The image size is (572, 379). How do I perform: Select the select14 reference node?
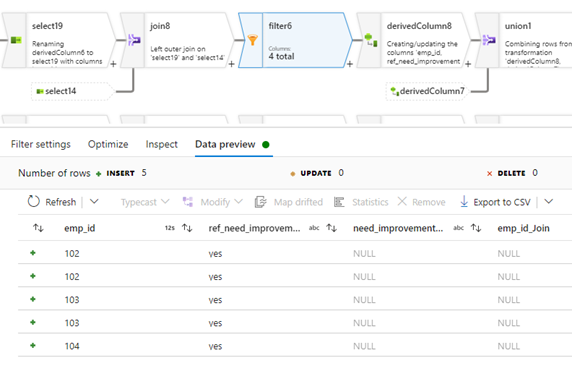click(73, 91)
